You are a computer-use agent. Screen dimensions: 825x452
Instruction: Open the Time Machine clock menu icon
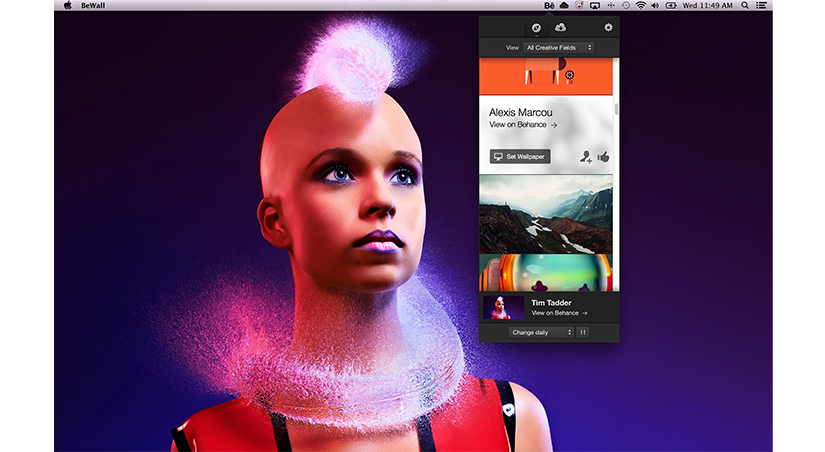click(x=626, y=5)
